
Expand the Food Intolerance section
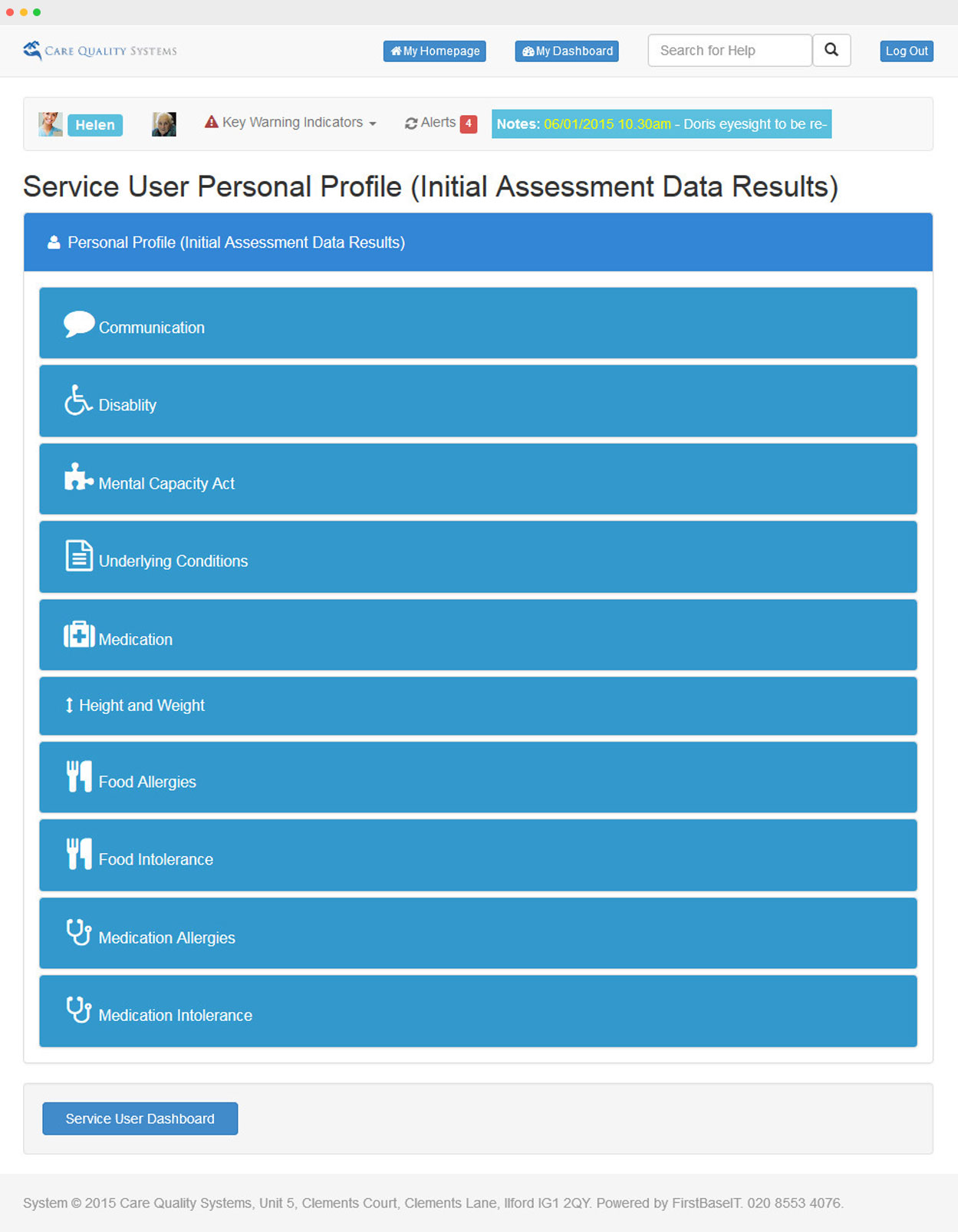click(x=156, y=859)
